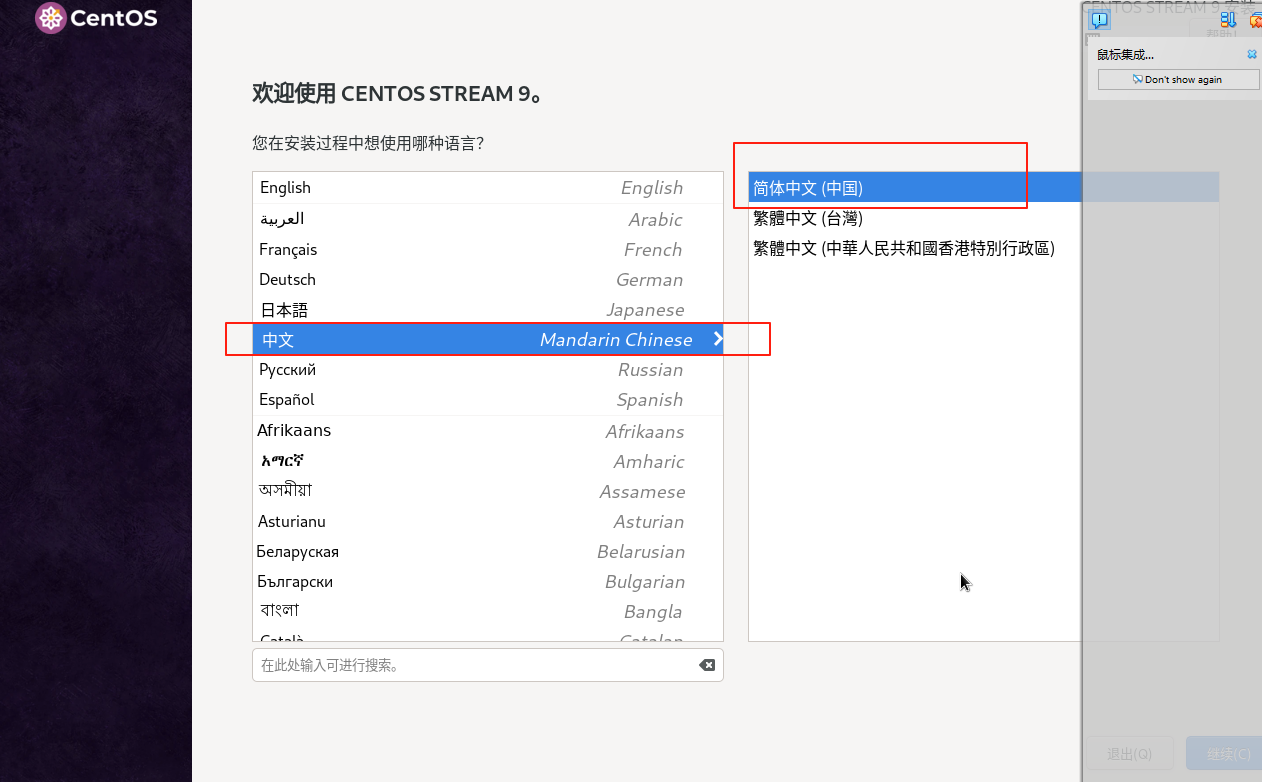1262x782 pixels.
Task: Click the dimmed 退出(Q) quit button
Action: (1129, 753)
